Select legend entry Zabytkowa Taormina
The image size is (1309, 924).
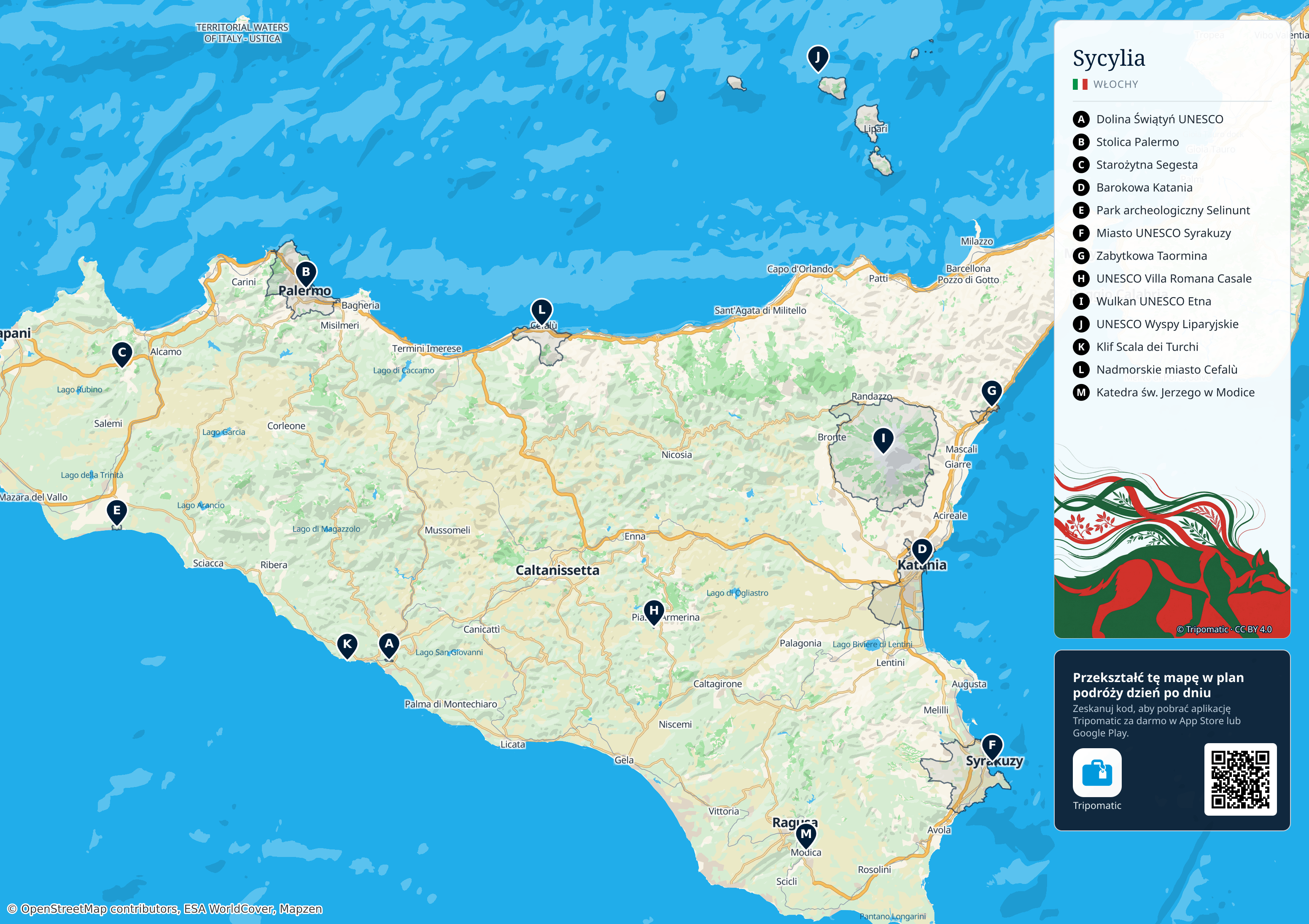click(x=1152, y=256)
